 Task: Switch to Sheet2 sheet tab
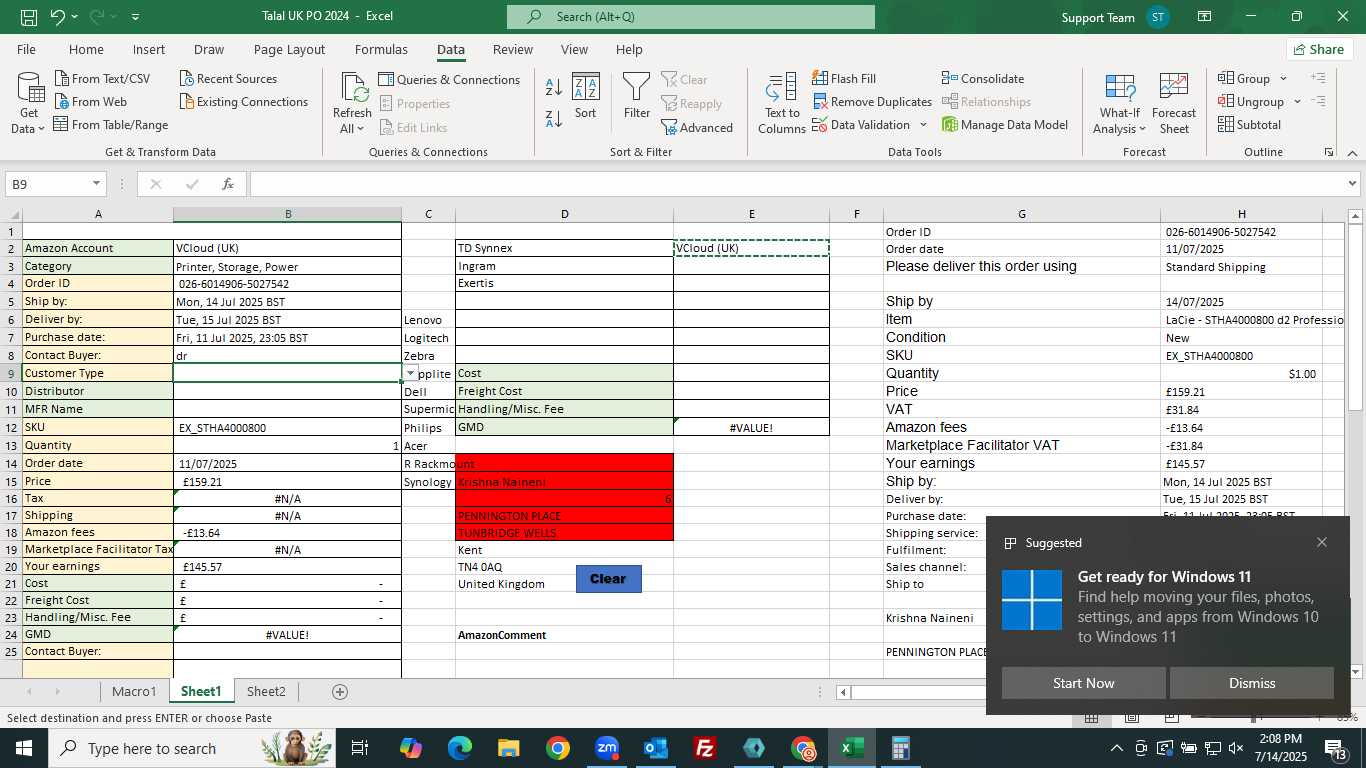pos(266,691)
